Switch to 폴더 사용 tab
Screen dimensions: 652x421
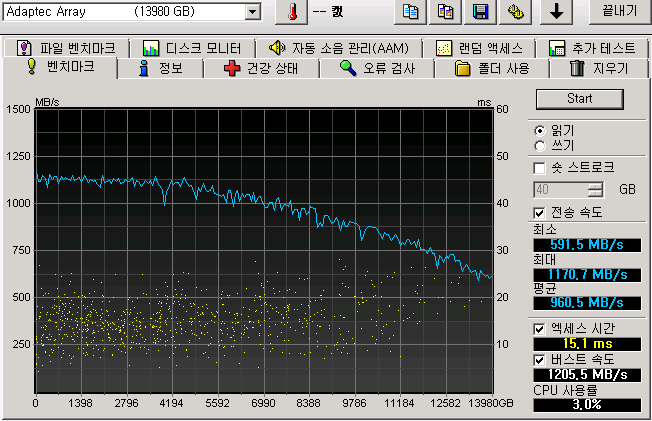pyautogui.click(x=491, y=68)
